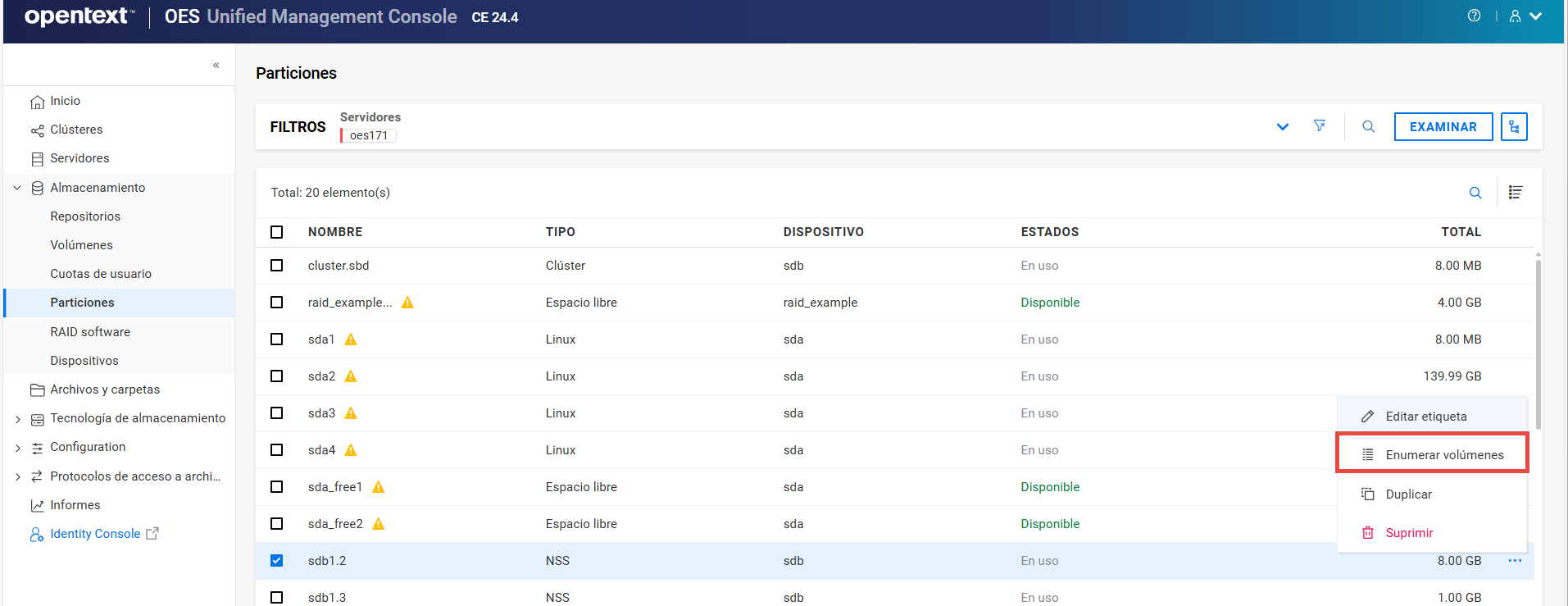Open the Identity Console link

point(95,534)
